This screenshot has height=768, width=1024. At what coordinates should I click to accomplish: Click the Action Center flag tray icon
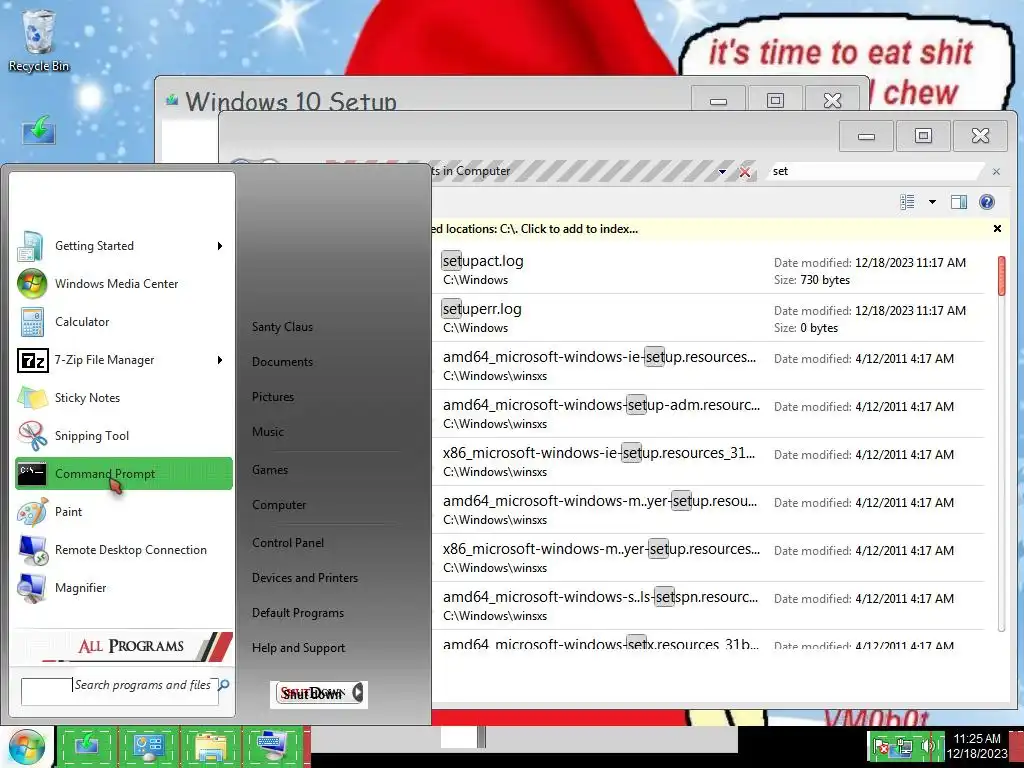click(x=881, y=746)
